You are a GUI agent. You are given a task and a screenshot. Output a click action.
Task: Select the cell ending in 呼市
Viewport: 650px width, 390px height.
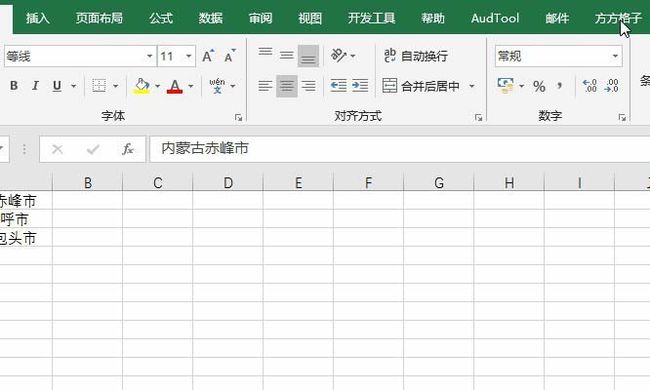tap(26, 218)
